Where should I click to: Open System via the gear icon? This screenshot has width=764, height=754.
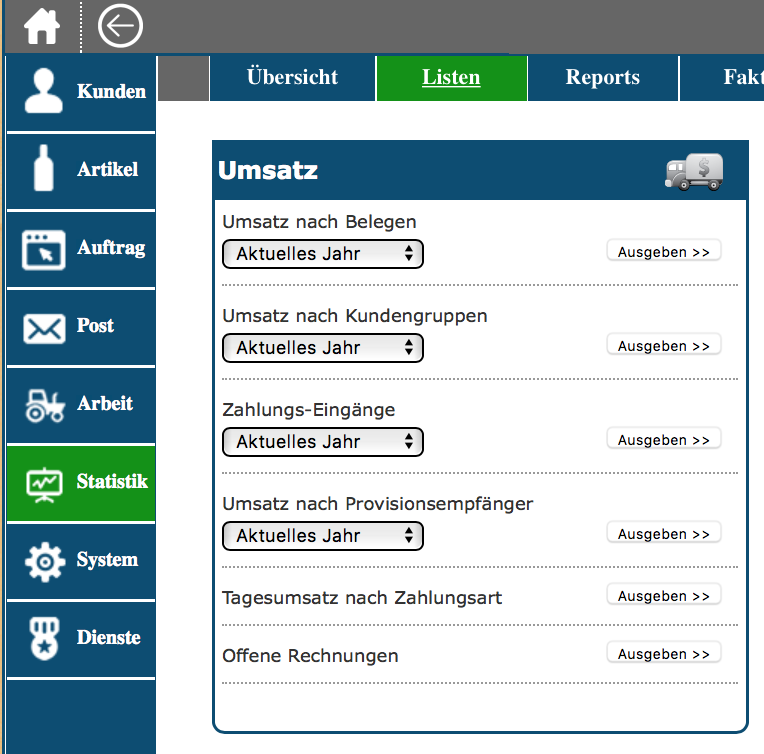[x=43, y=560]
